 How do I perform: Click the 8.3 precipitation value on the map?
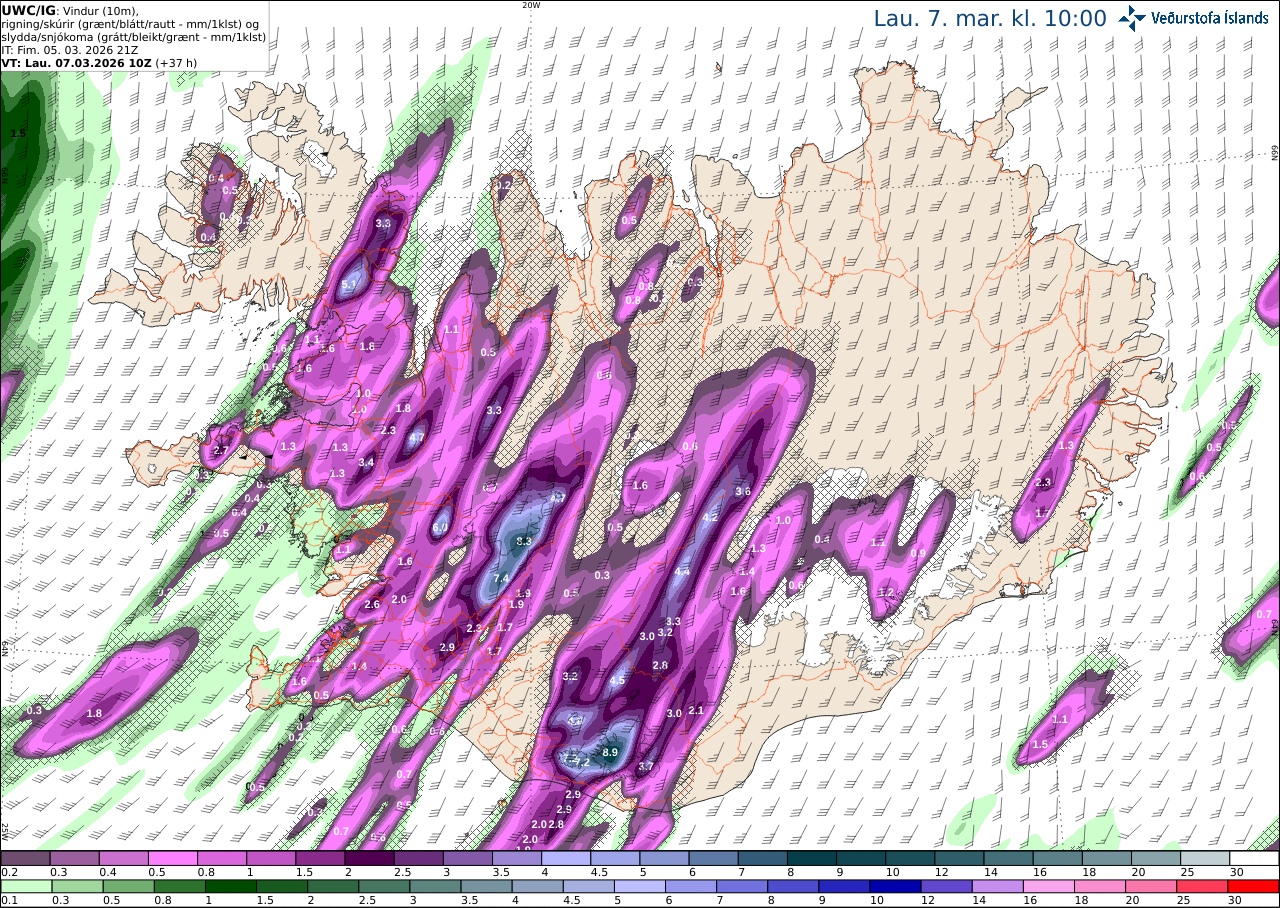coord(524,541)
